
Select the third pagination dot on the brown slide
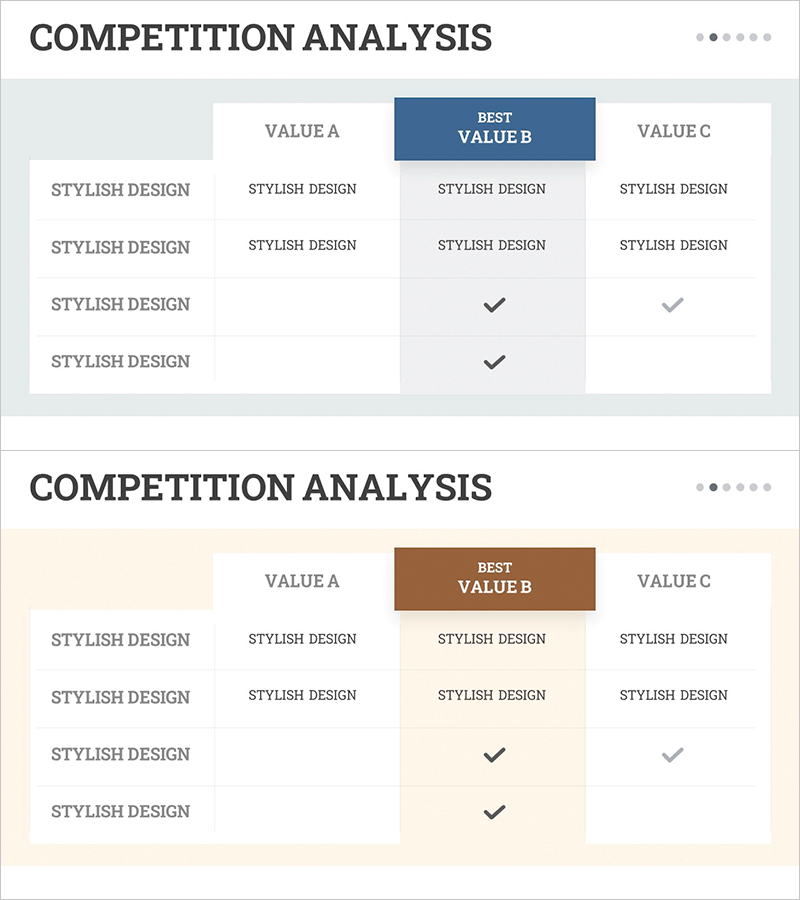[727, 488]
